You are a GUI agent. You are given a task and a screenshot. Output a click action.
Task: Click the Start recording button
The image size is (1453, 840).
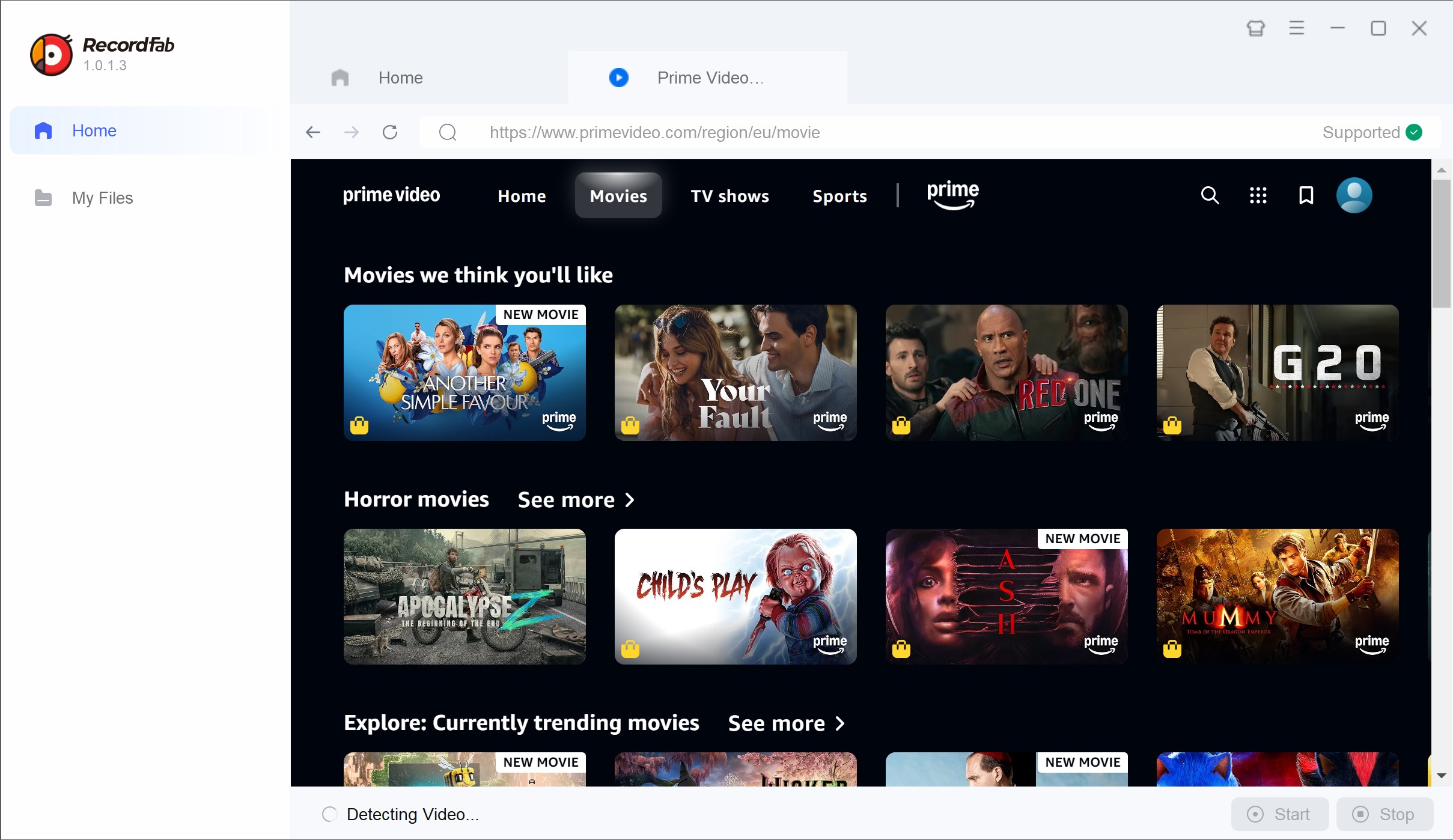point(1279,814)
